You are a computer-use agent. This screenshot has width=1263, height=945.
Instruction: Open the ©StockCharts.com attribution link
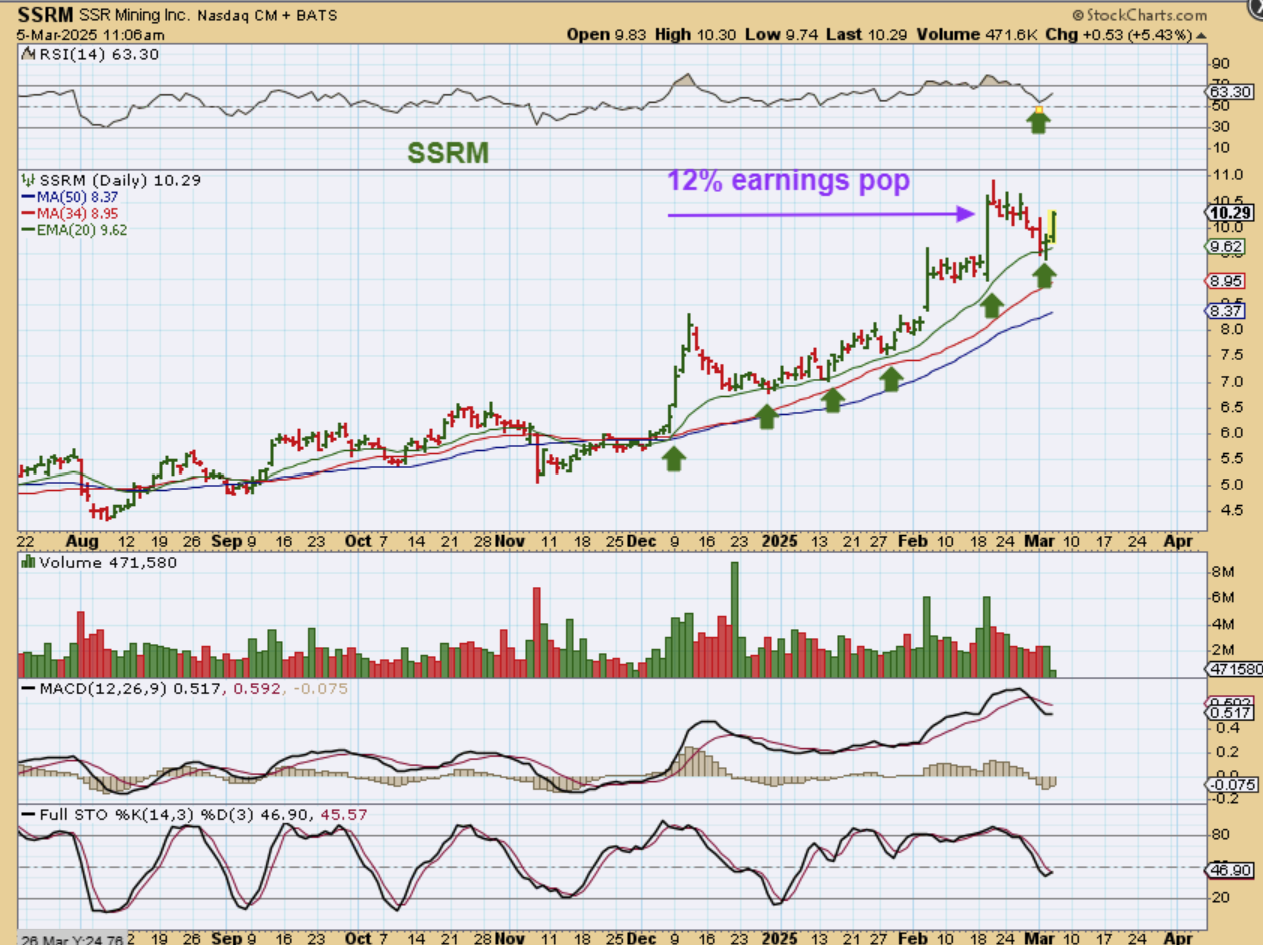click(x=1139, y=15)
